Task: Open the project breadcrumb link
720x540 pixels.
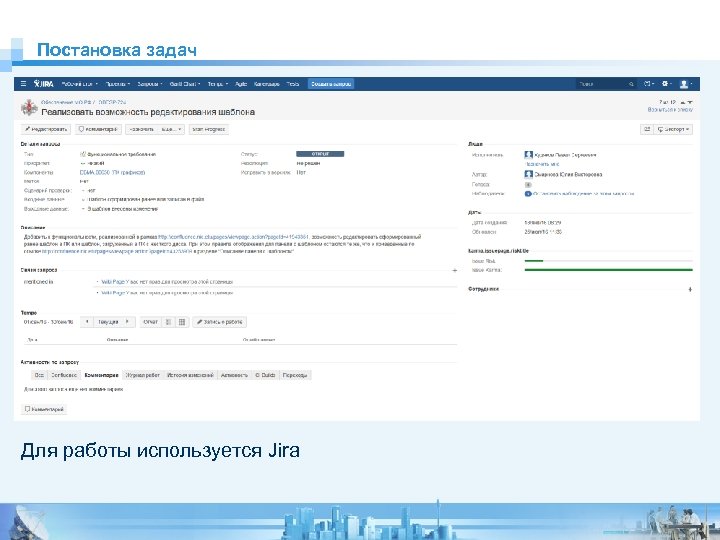Action: click(x=67, y=102)
